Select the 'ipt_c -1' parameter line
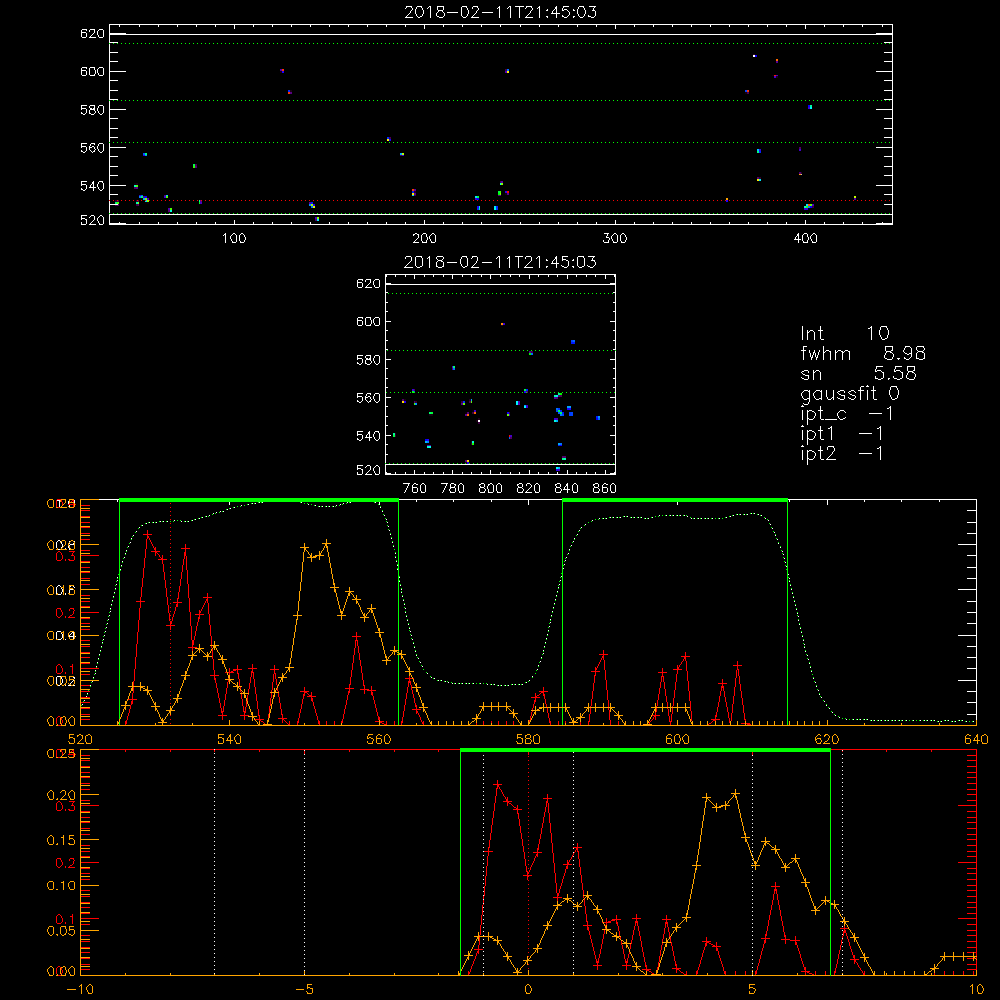 847,414
